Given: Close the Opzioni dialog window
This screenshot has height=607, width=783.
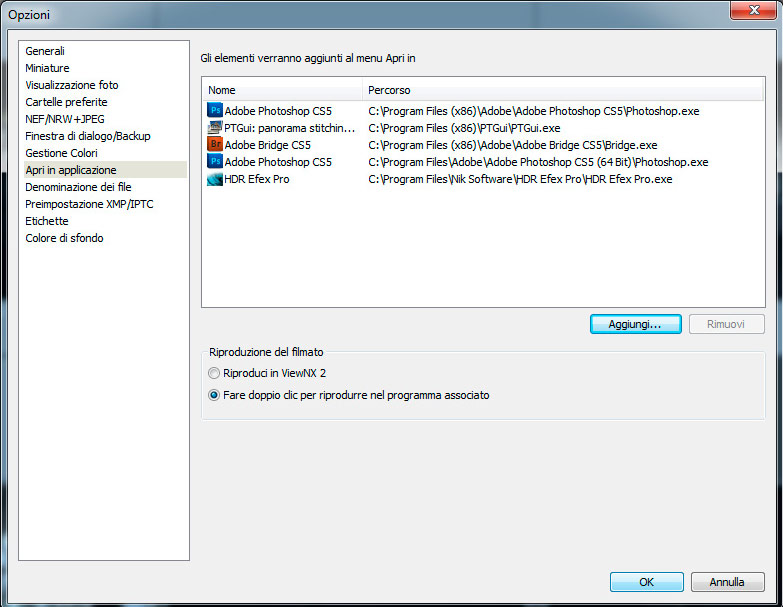Looking at the screenshot, I should click(754, 10).
